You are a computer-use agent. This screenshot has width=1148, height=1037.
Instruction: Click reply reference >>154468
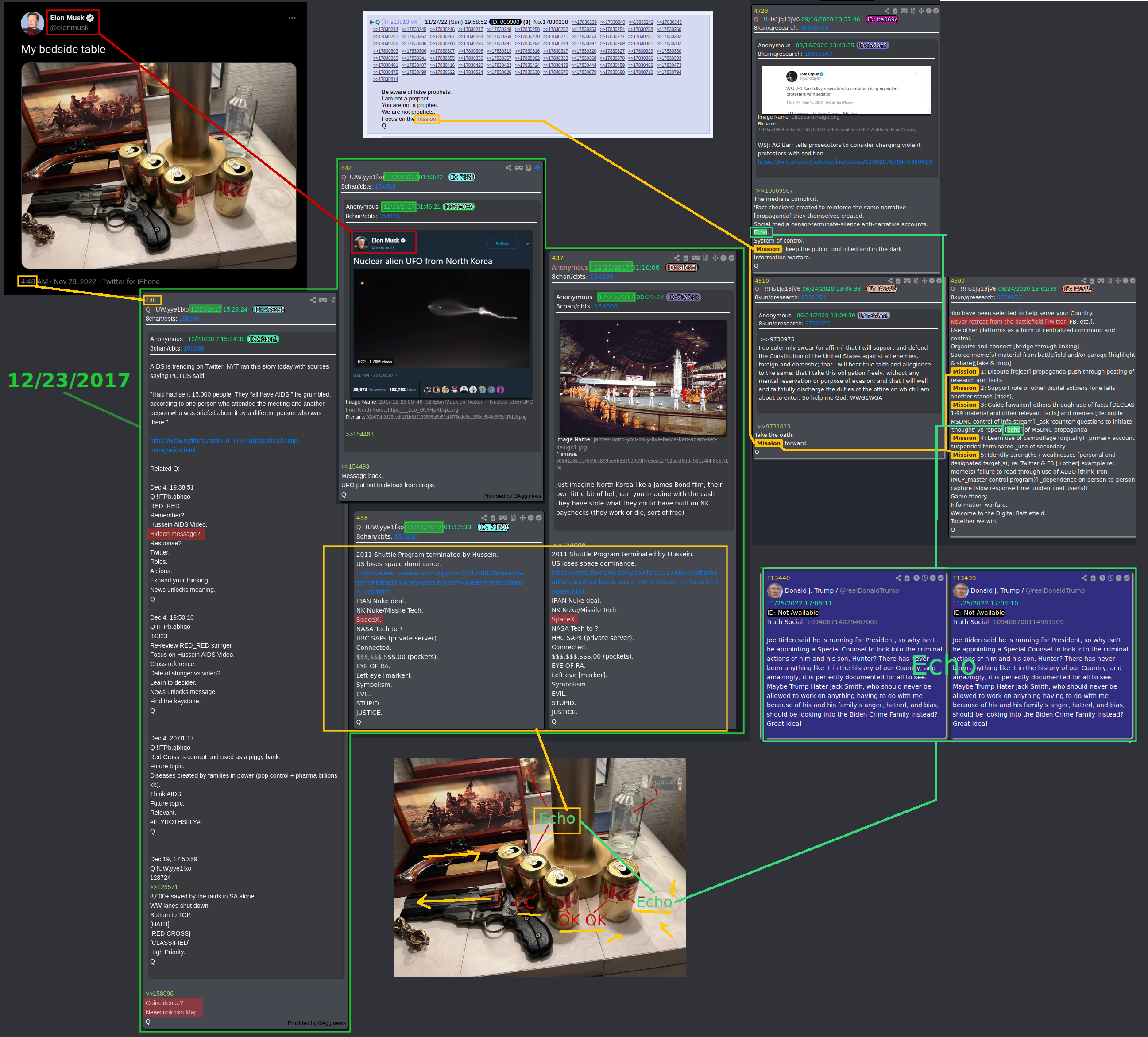coord(359,434)
